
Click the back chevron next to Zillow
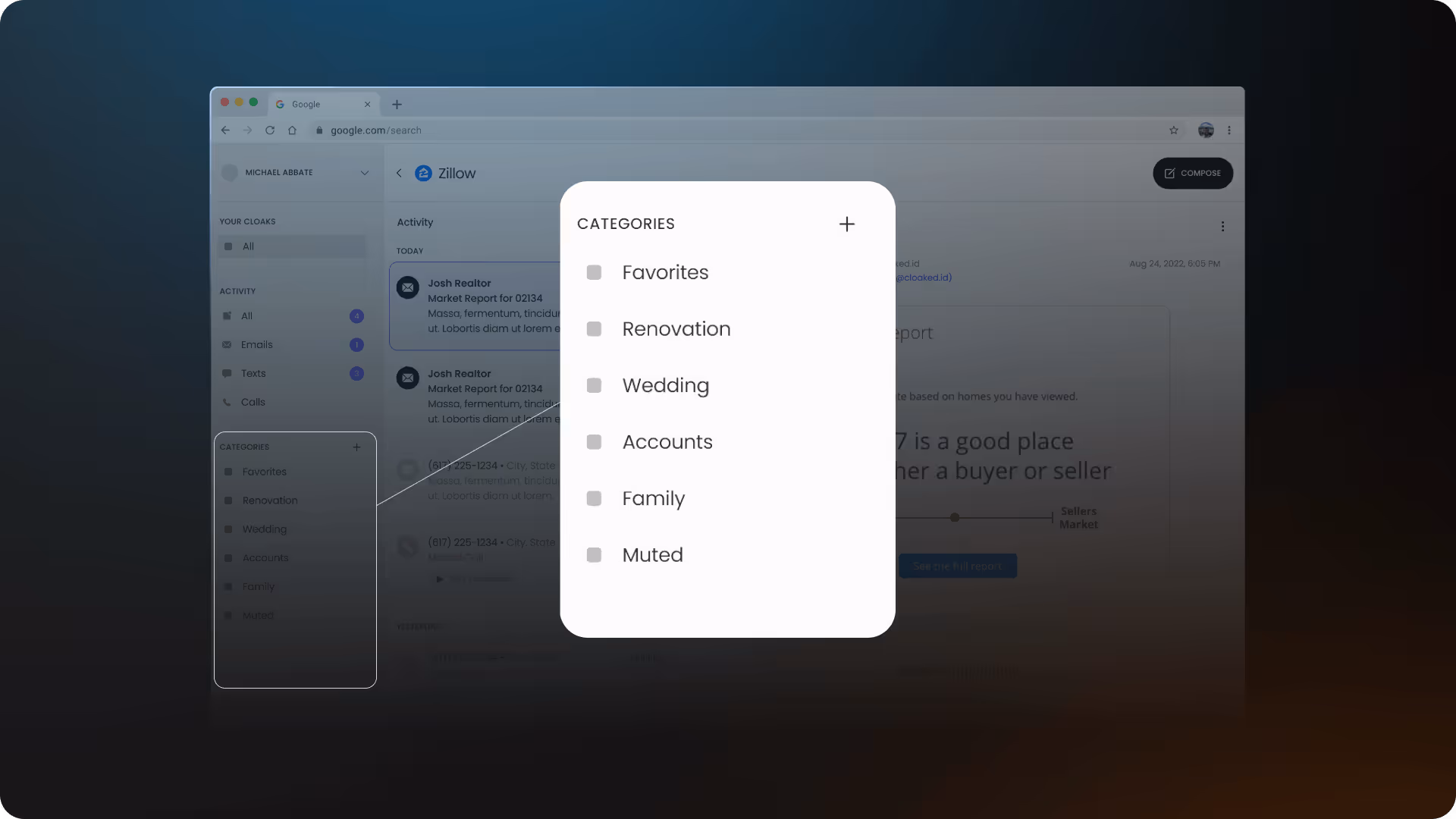point(399,173)
